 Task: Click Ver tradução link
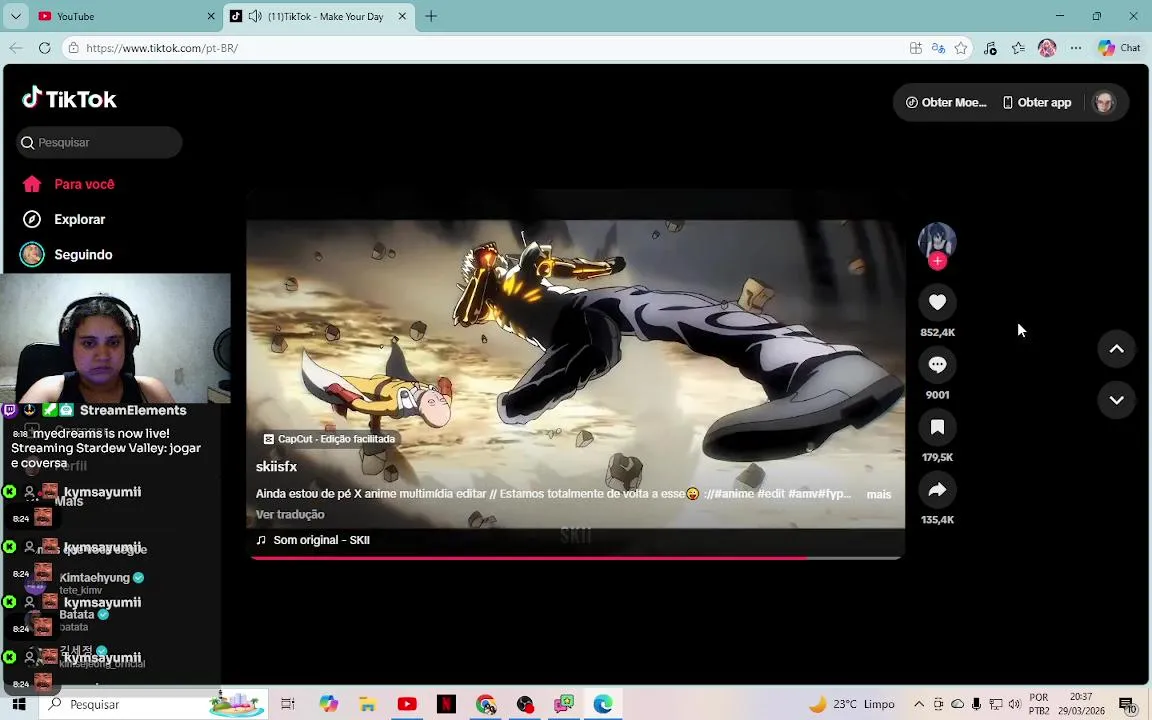290,514
